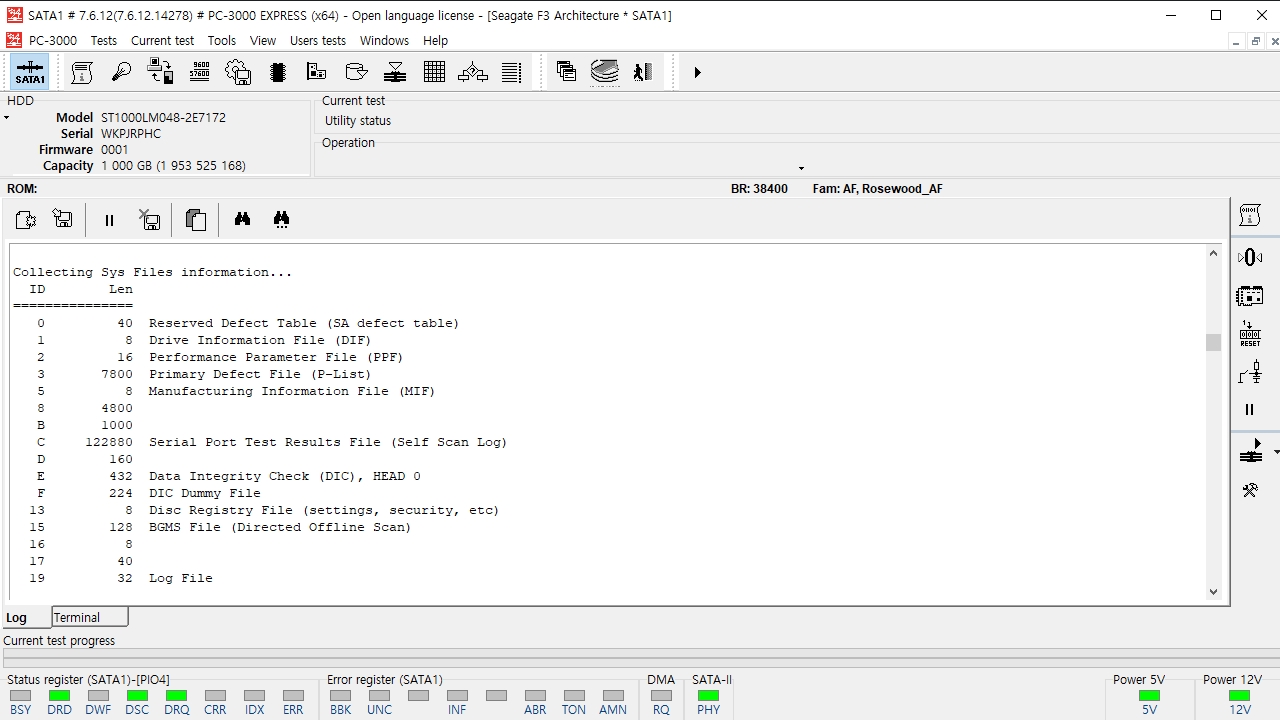Expand the right sidebar play icon dropdown arrow
1280x720 pixels.
tap(1276, 452)
